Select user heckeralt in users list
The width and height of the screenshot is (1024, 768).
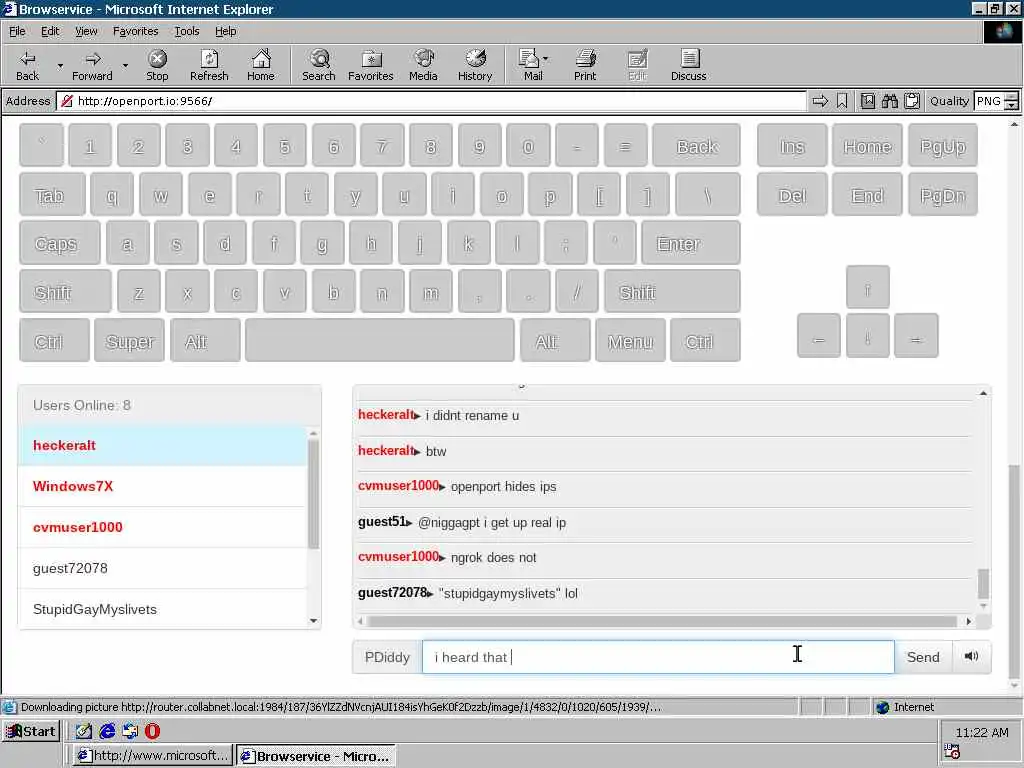coord(163,445)
